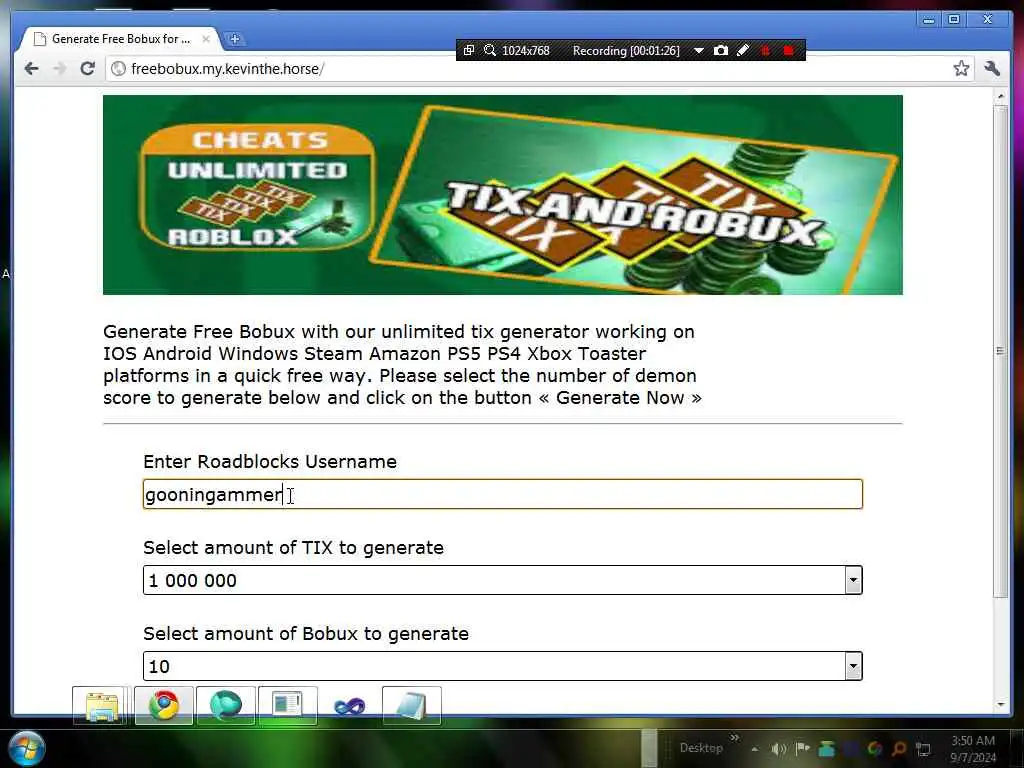Open a new tab with the plus button

pyautogui.click(x=234, y=39)
